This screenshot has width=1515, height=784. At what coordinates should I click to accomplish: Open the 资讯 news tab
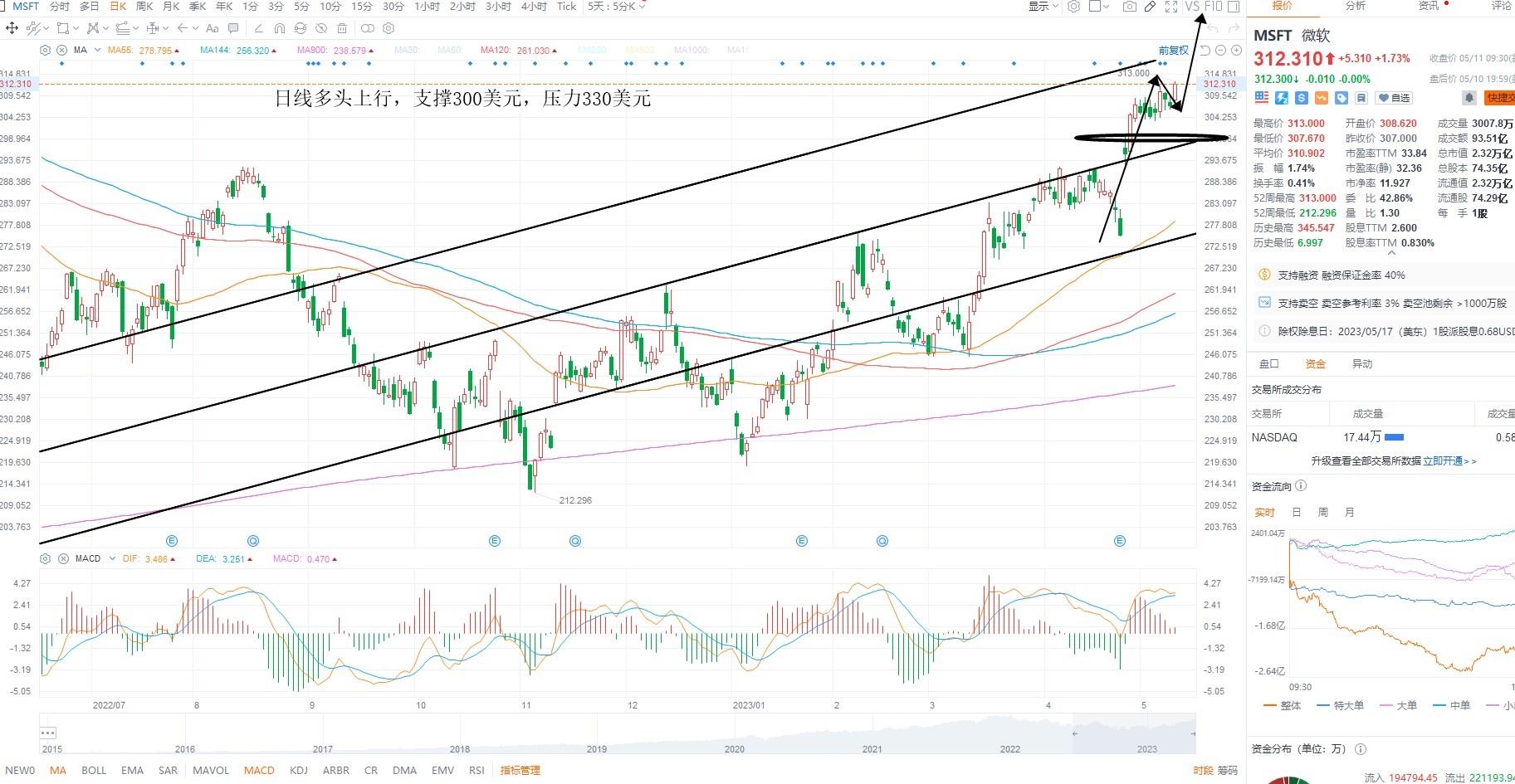point(1429,6)
